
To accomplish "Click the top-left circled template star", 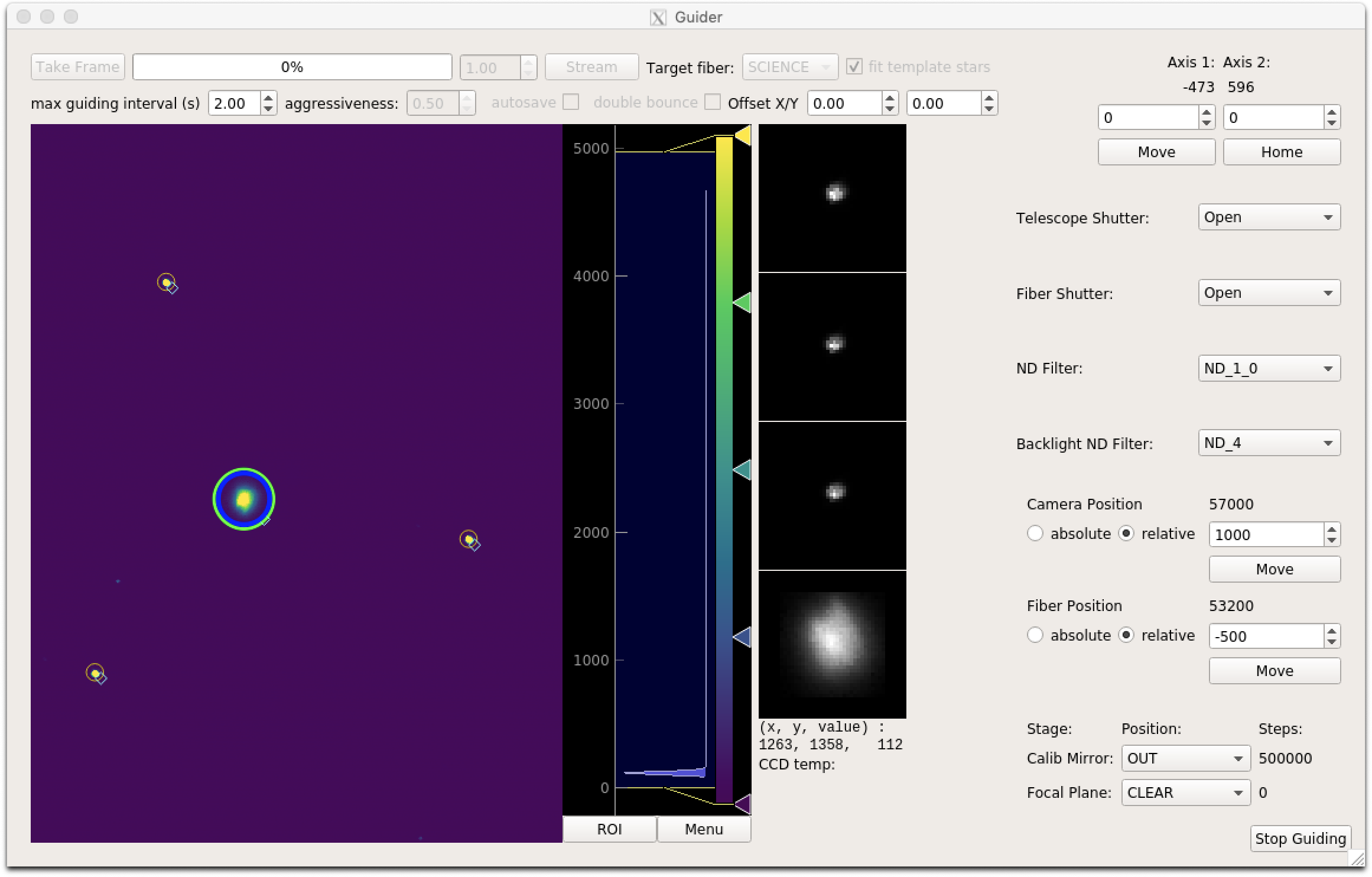I will (167, 282).
